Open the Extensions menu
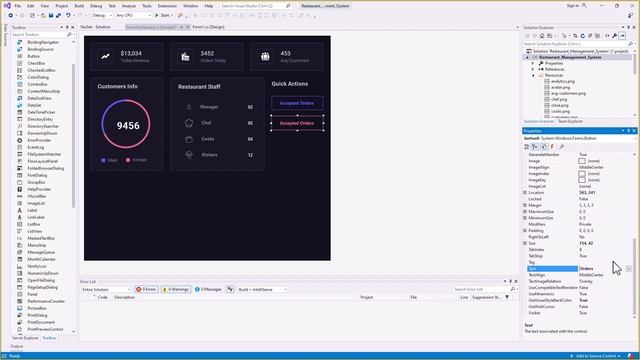 coord(167,6)
